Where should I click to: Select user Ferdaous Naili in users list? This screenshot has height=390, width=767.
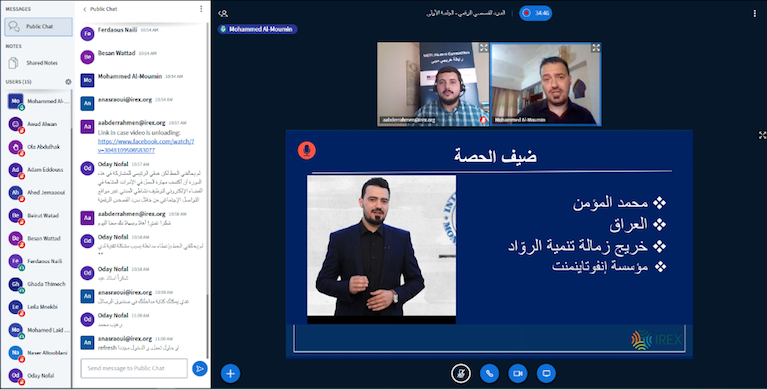(x=39, y=261)
